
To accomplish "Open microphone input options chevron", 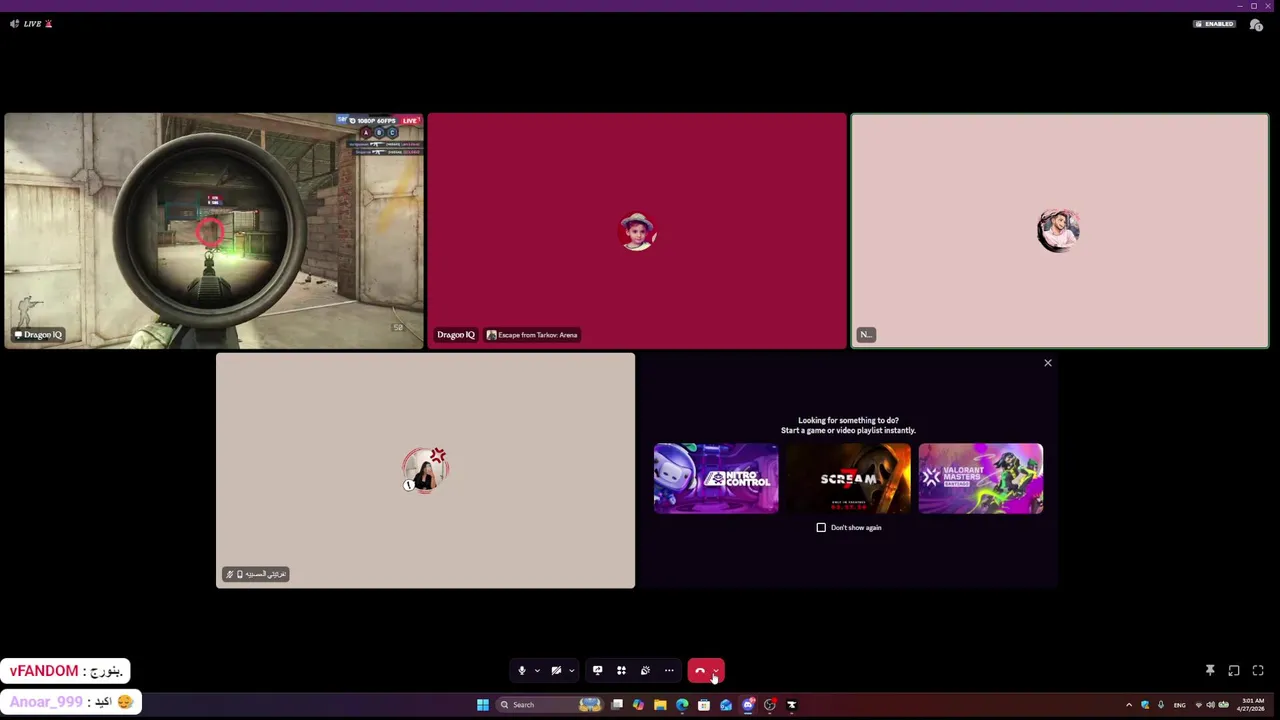I will 537,671.
